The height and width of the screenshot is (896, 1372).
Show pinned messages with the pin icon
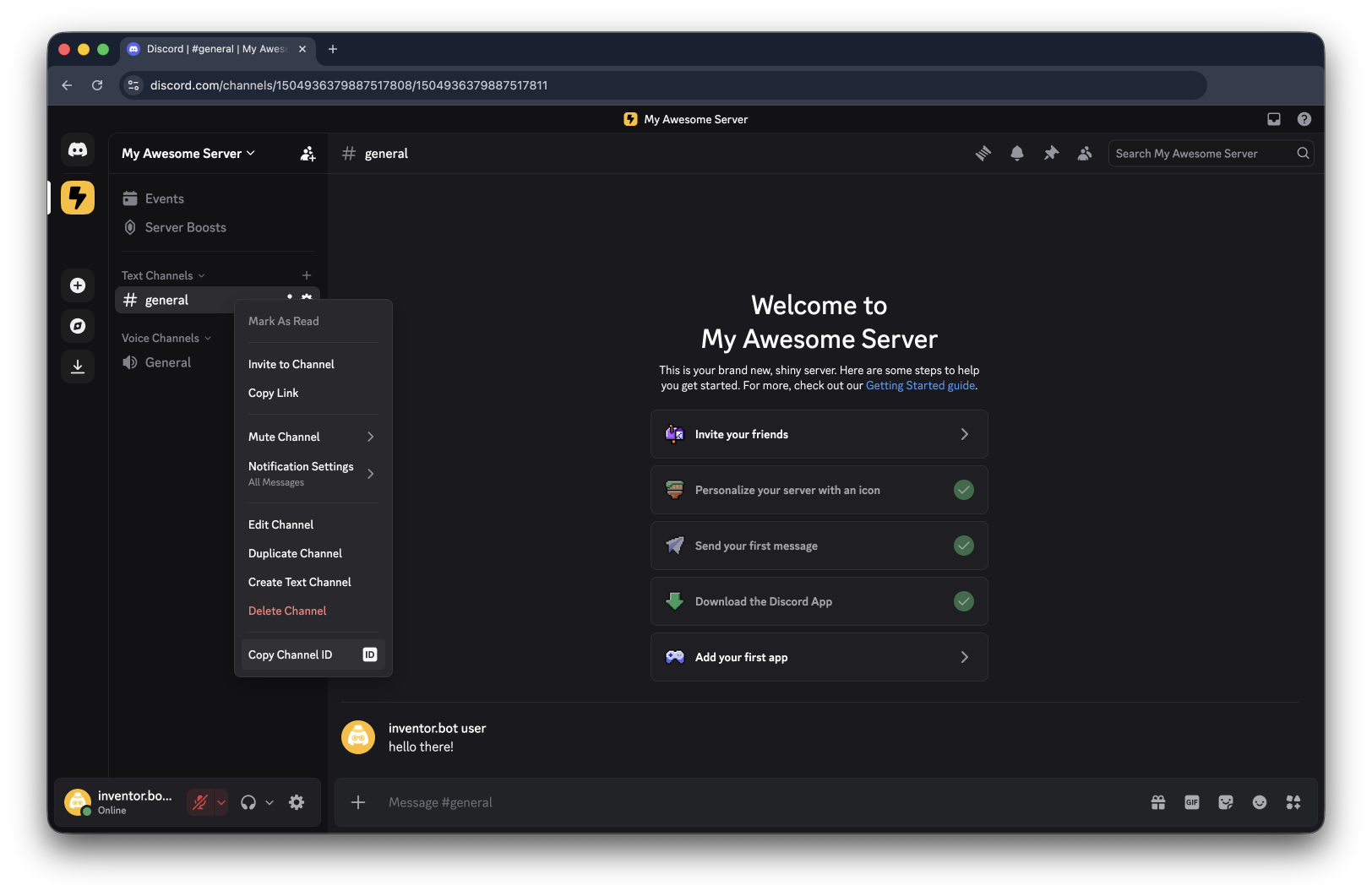[x=1051, y=154]
